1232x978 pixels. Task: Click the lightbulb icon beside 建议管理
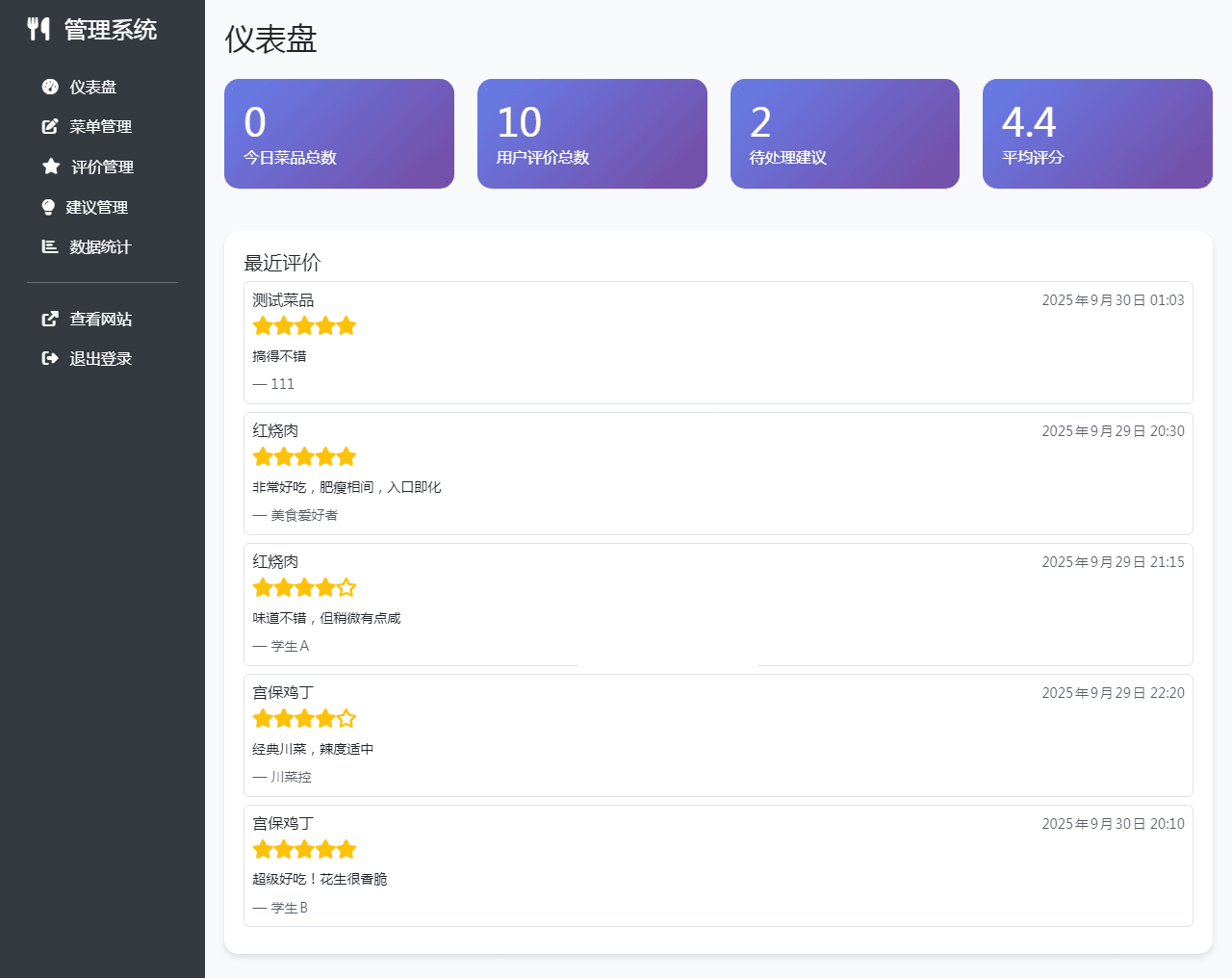(49, 206)
